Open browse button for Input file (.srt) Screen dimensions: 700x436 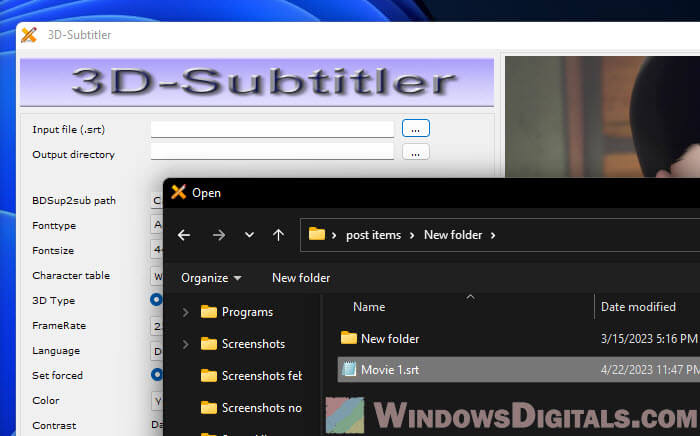tap(416, 129)
